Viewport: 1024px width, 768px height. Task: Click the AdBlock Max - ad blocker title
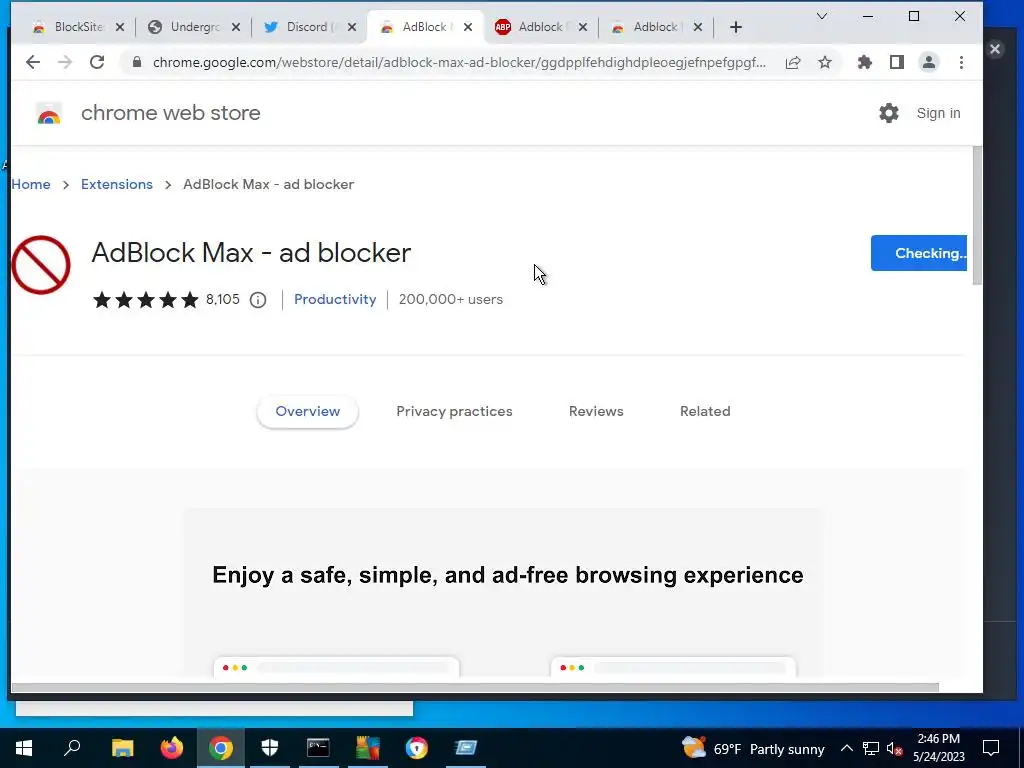click(x=251, y=253)
